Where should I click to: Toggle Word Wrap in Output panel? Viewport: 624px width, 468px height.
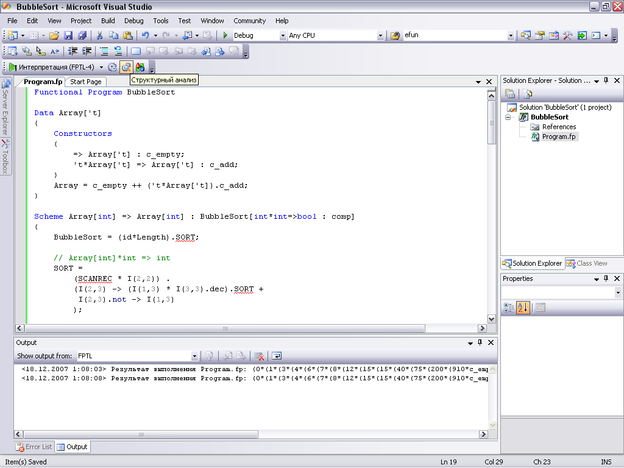click(x=276, y=355)
